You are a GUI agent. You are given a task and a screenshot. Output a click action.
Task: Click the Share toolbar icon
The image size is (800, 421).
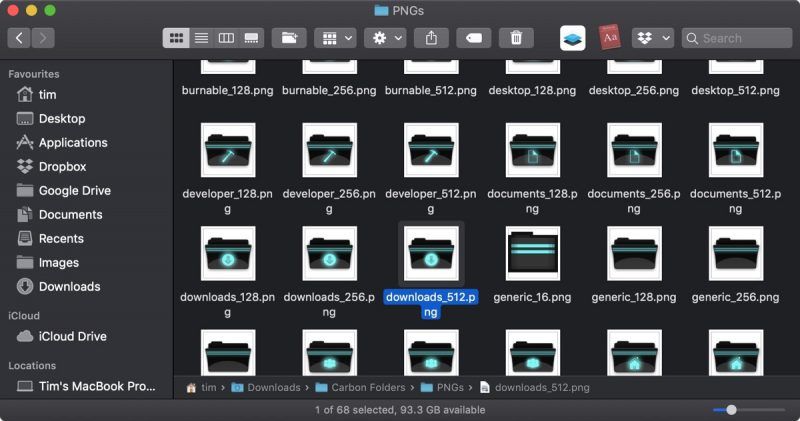pos(431,38)
